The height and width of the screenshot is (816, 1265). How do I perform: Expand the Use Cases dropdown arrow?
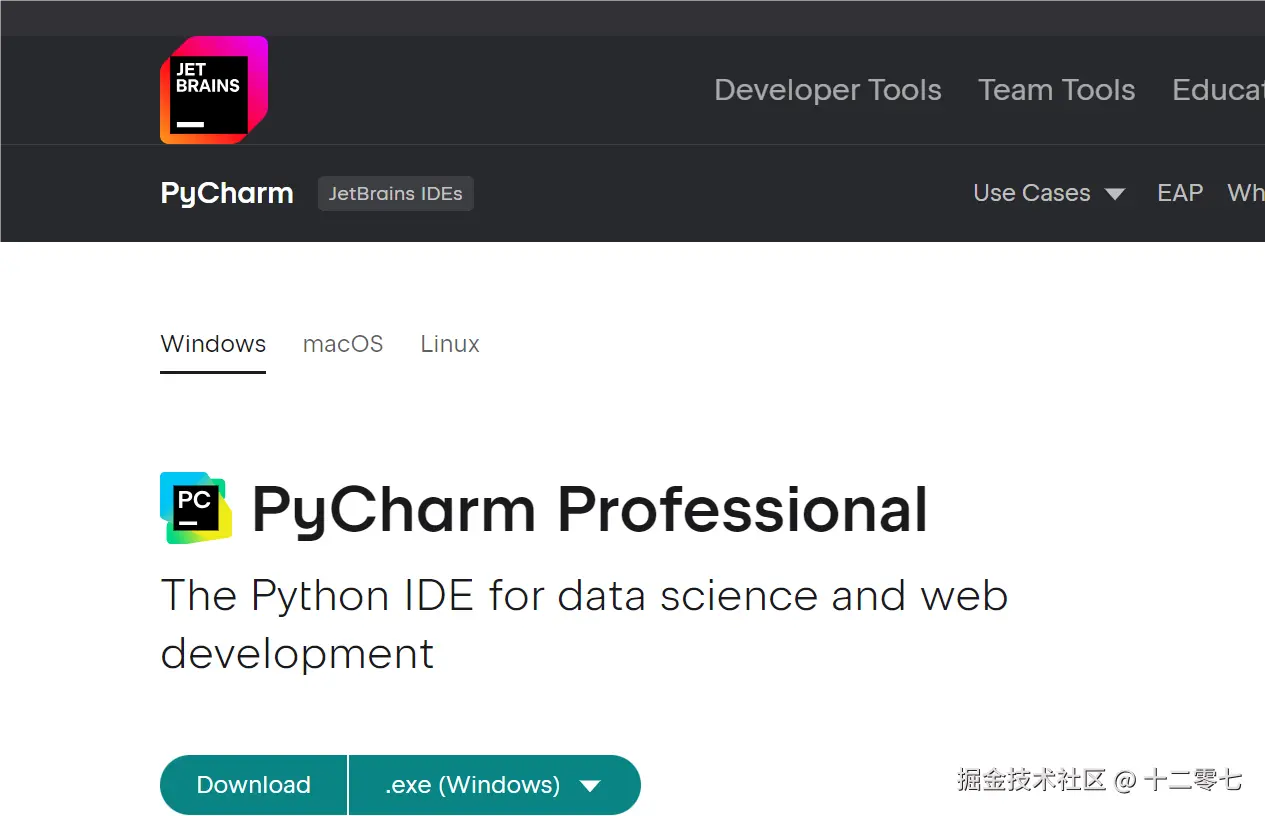coord(1115,194)
